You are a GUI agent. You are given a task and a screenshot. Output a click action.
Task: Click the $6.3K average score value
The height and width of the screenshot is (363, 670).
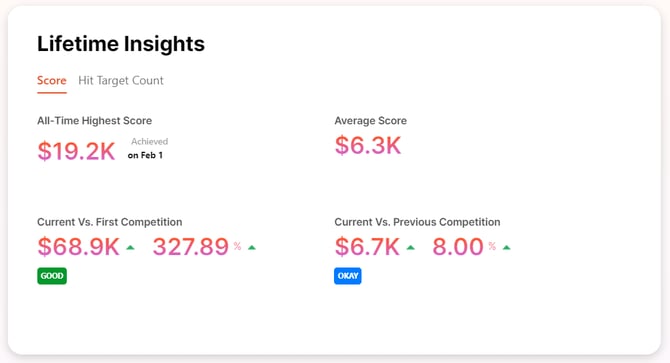(x=368, y=145)
